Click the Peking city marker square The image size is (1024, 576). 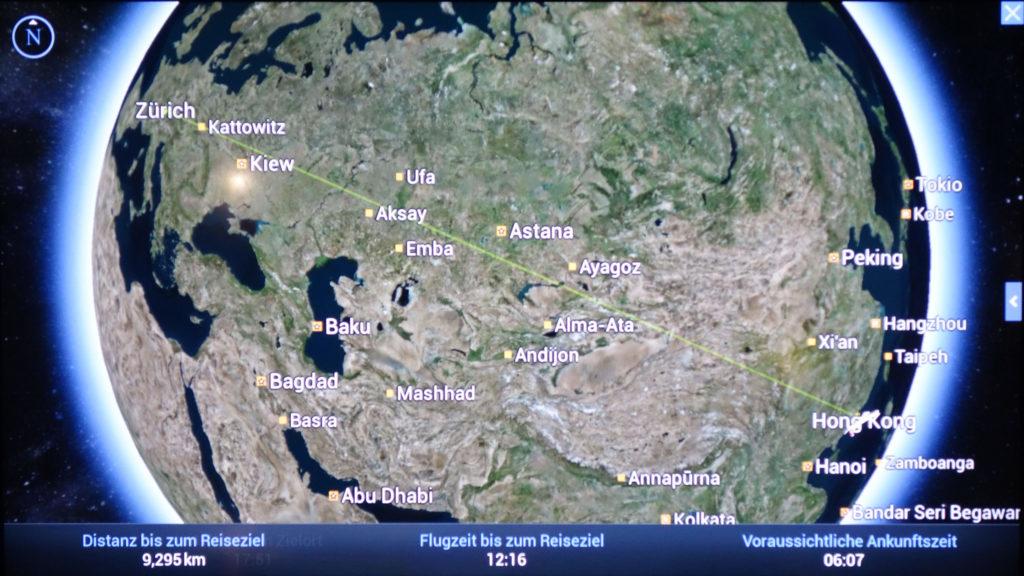pyautogui.click(x=833, y=258)
